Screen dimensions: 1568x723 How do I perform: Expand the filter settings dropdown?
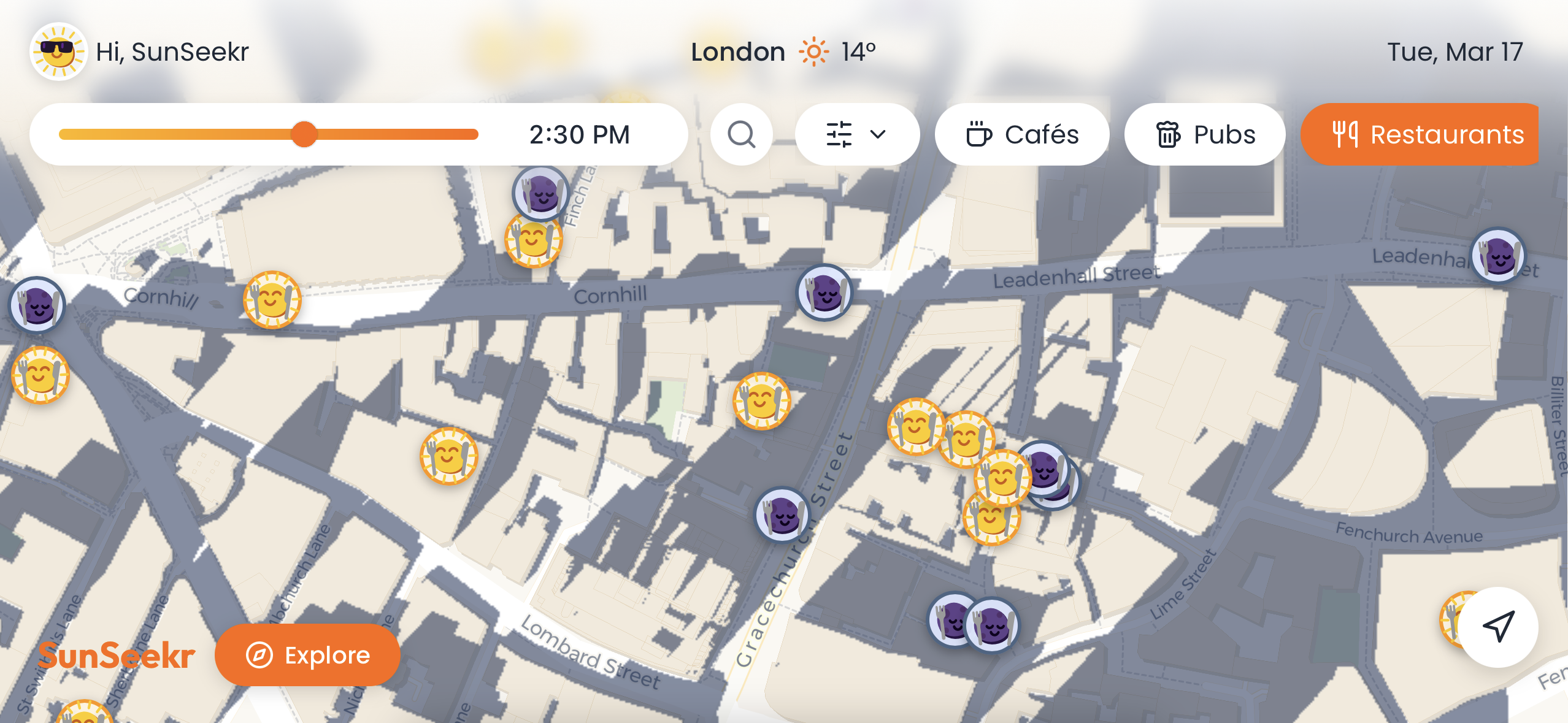856,134
